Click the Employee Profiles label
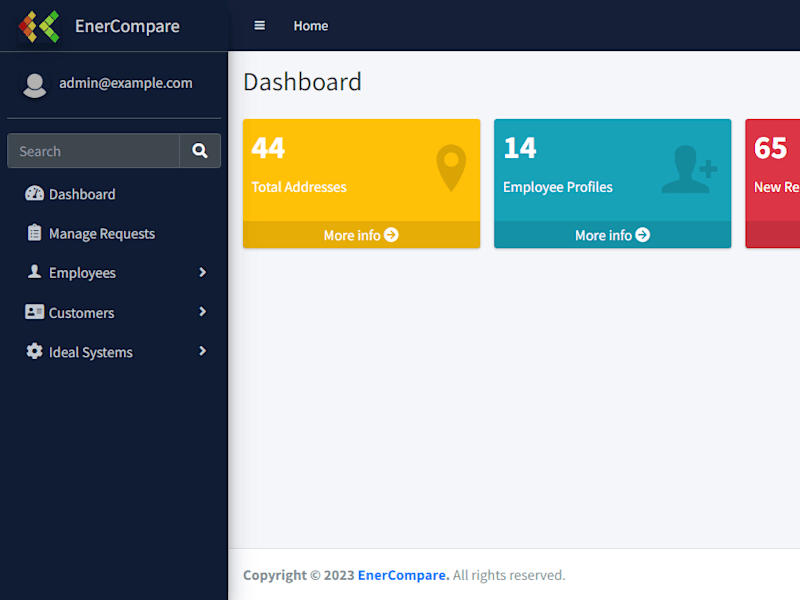800x600 pixels. 558,187
